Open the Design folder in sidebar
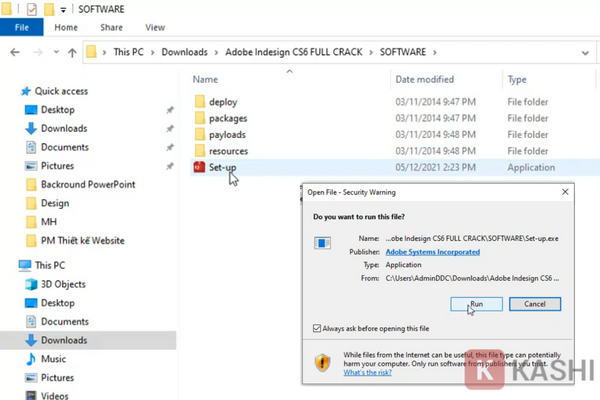The image size is (600, 400). [55, 203]
